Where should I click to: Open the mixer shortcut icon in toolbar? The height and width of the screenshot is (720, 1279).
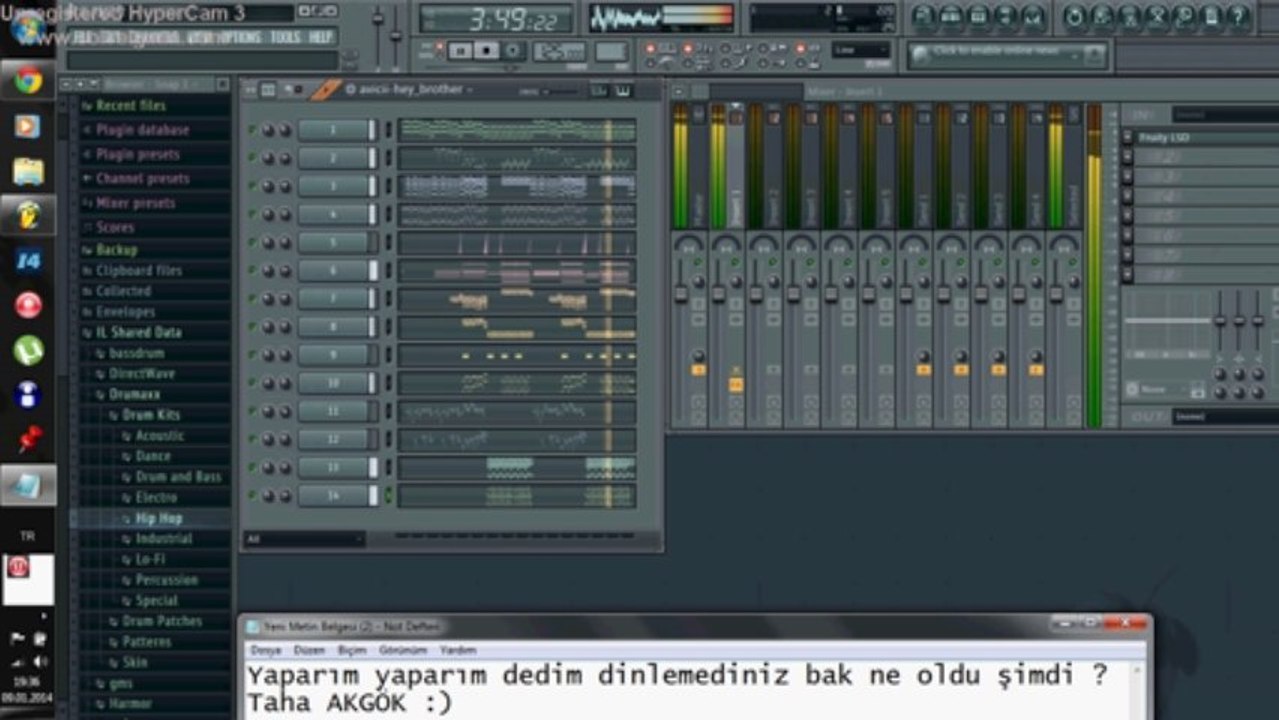coord(1033,17)
